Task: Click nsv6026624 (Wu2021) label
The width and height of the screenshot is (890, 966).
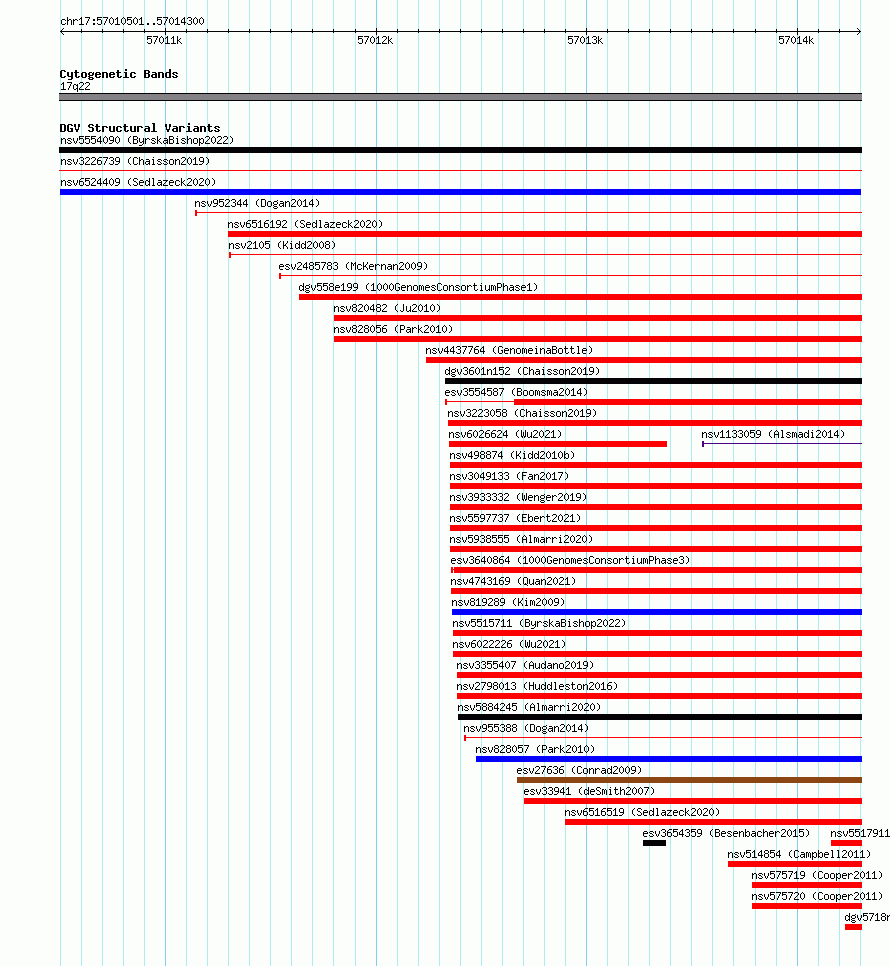Action: [x=505, y=434]
